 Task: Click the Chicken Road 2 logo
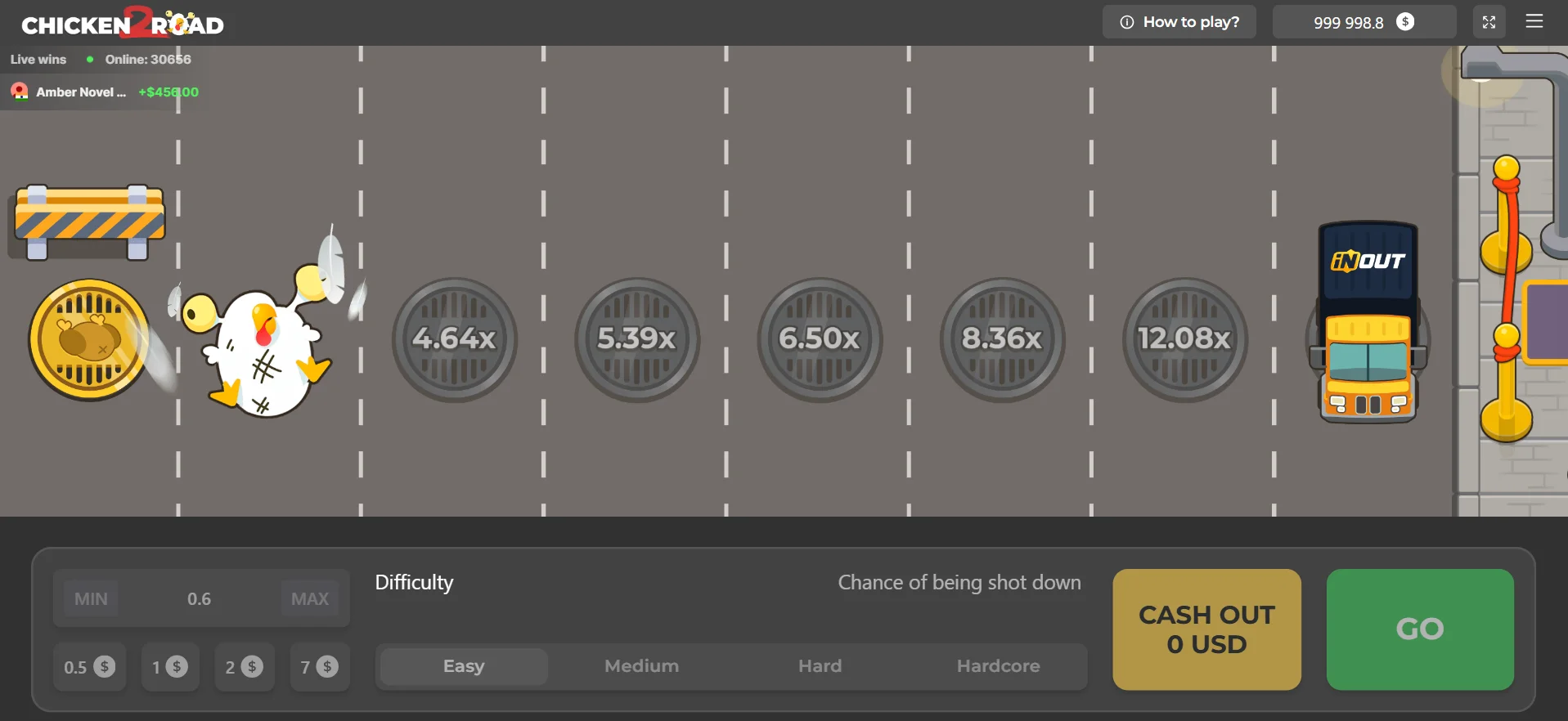(123, 23)
